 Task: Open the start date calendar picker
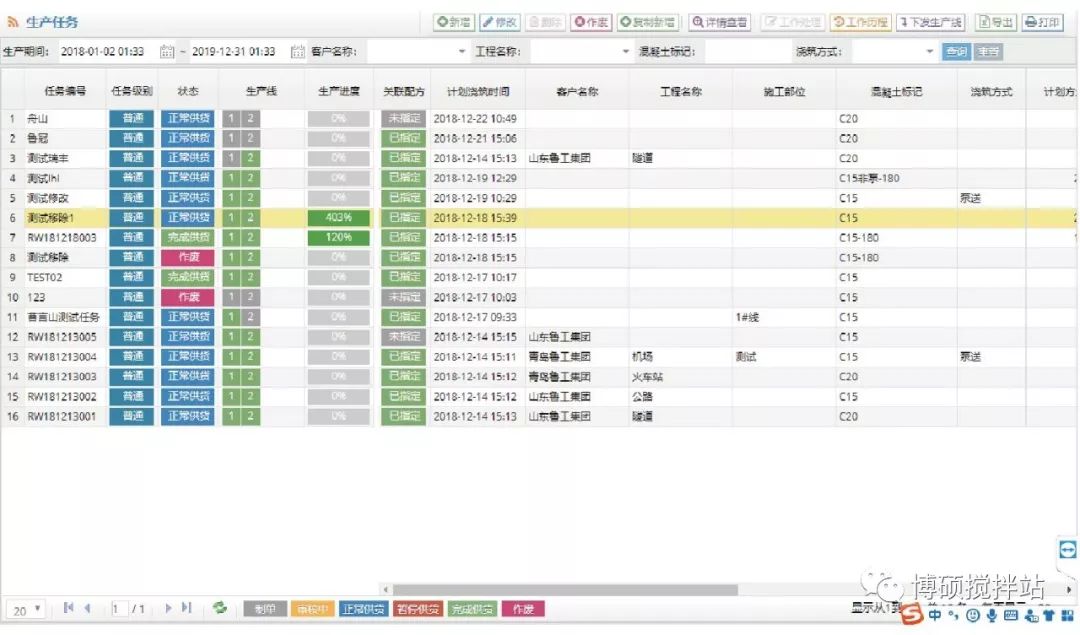tap(167, 52)
